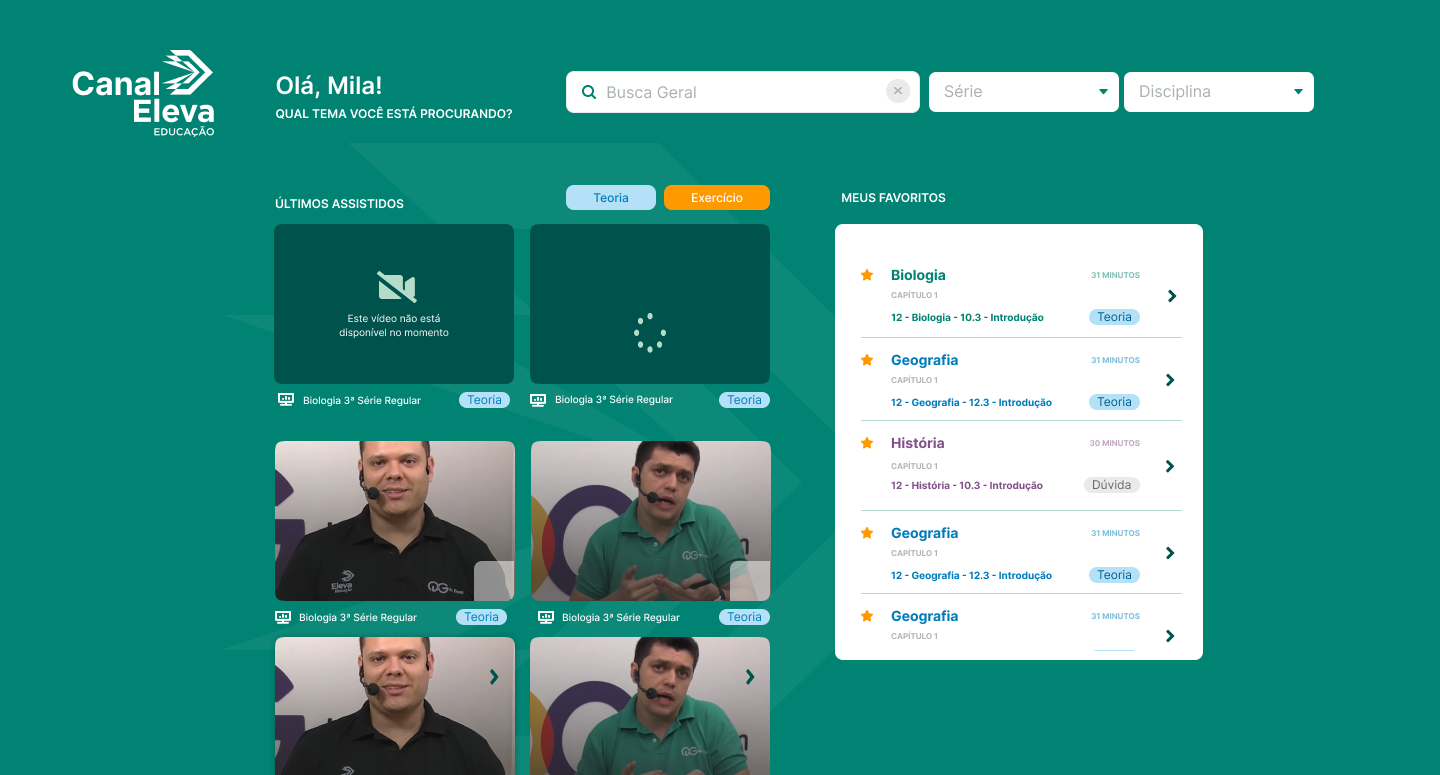Click the Teoria badge below the black-shirt teacher video

481,617
